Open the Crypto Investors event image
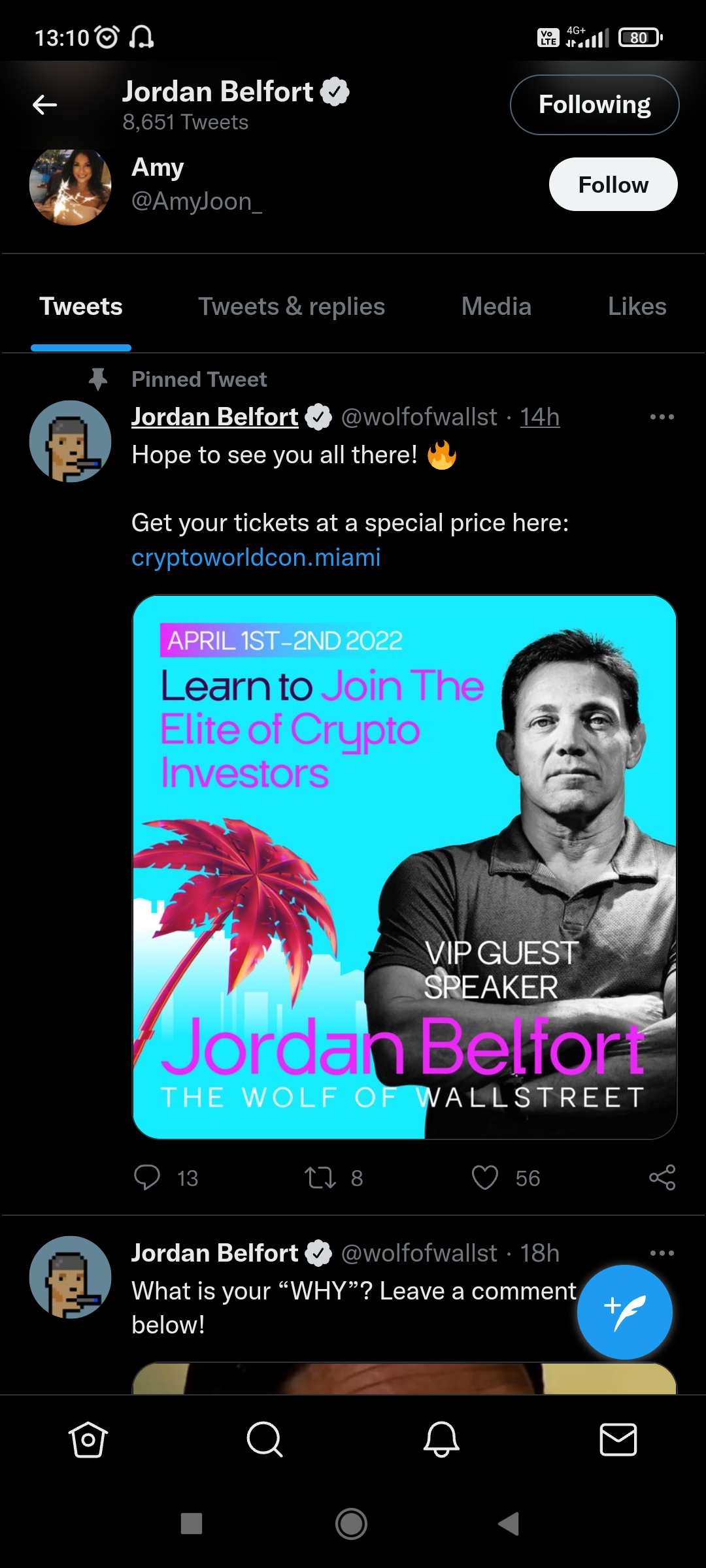Viewport: 706px width, 1568px height. coord(405,867)
